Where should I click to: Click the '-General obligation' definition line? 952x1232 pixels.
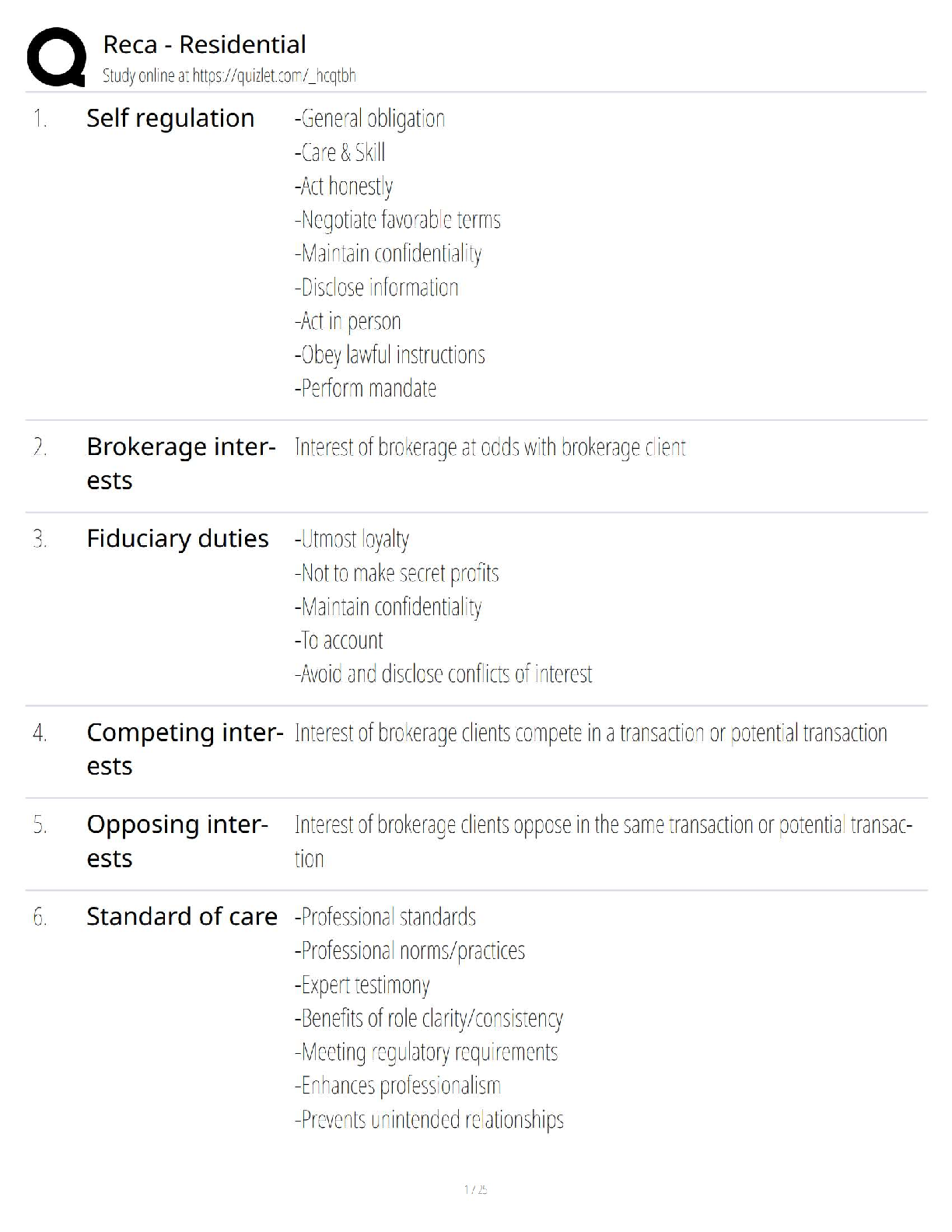coord(369,119)
